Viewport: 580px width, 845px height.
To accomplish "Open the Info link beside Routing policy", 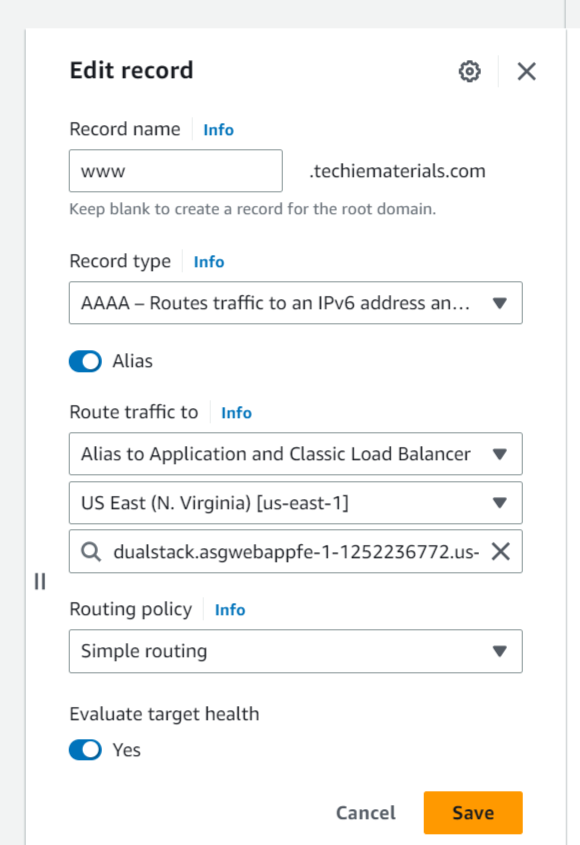I will 230,609.
